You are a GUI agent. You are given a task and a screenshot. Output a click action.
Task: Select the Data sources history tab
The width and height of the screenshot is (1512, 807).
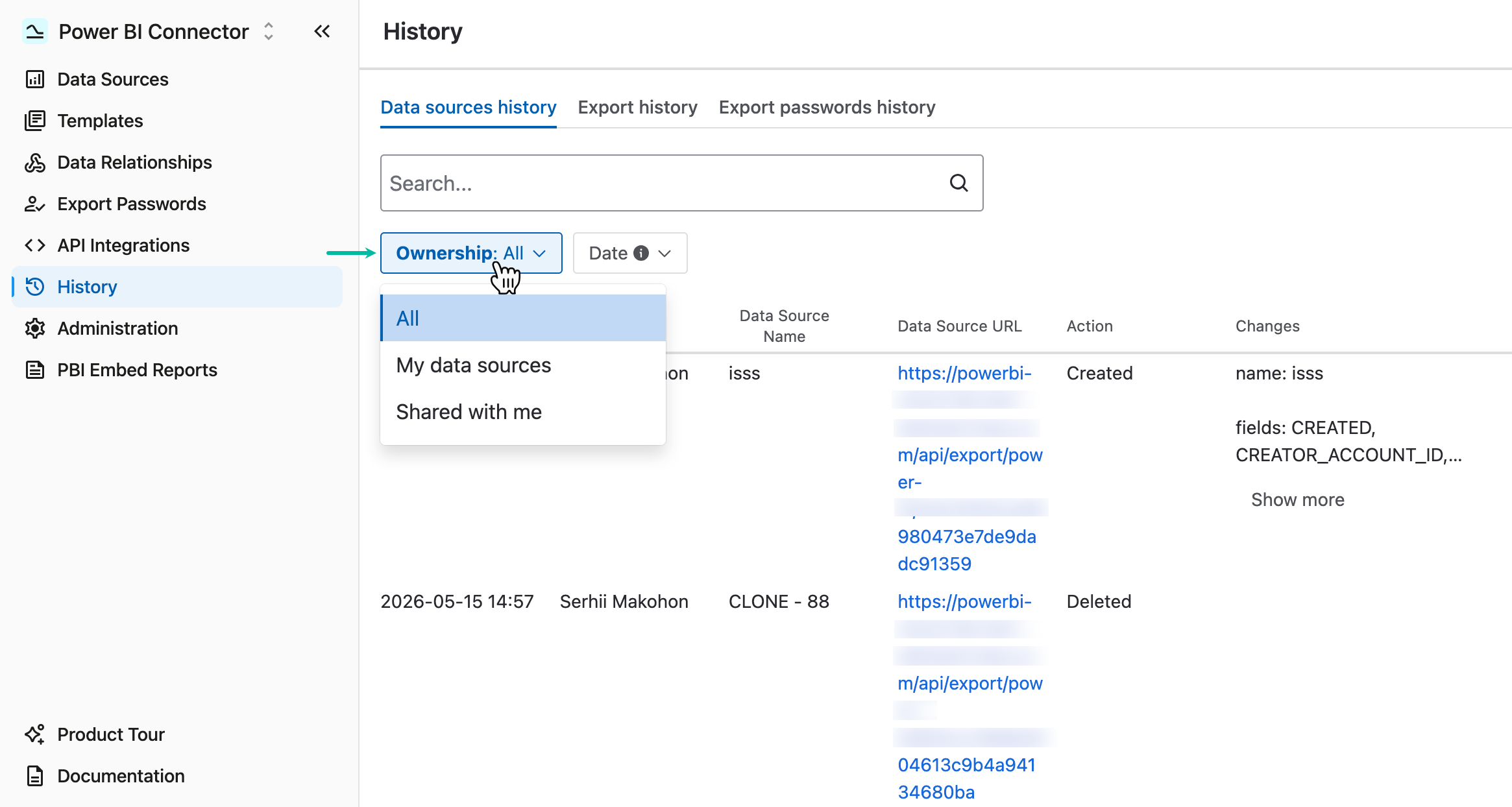[x=469, y=107]
